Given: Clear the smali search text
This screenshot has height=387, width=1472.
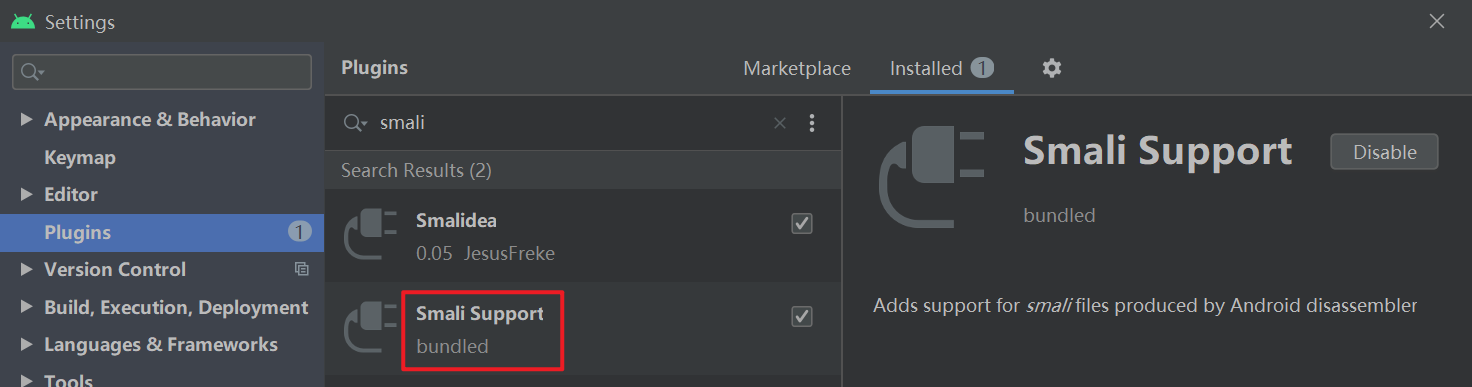Looking at the screenshot, I should click(x=780, y=123).
